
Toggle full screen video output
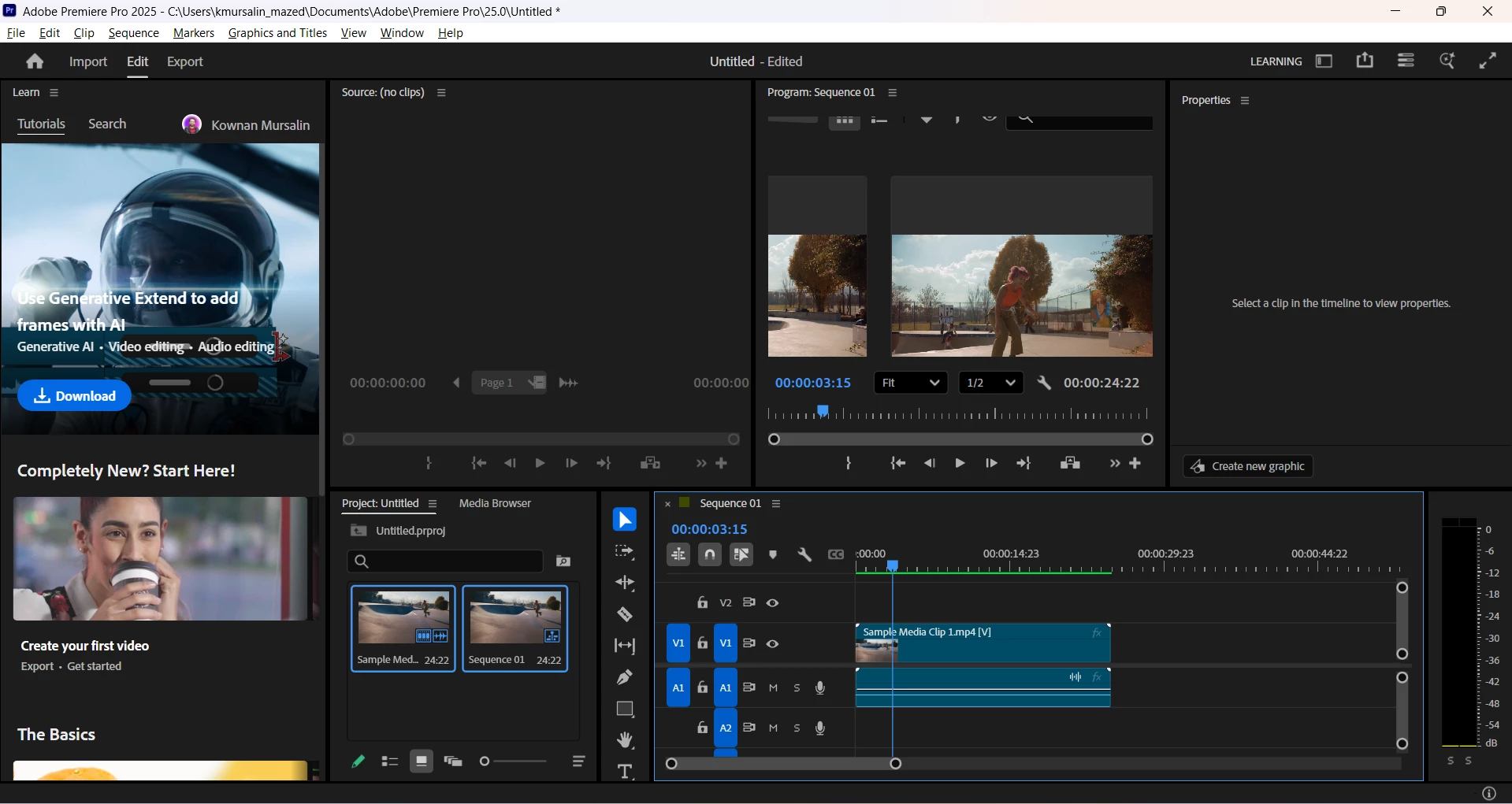tap(1488, 61)
